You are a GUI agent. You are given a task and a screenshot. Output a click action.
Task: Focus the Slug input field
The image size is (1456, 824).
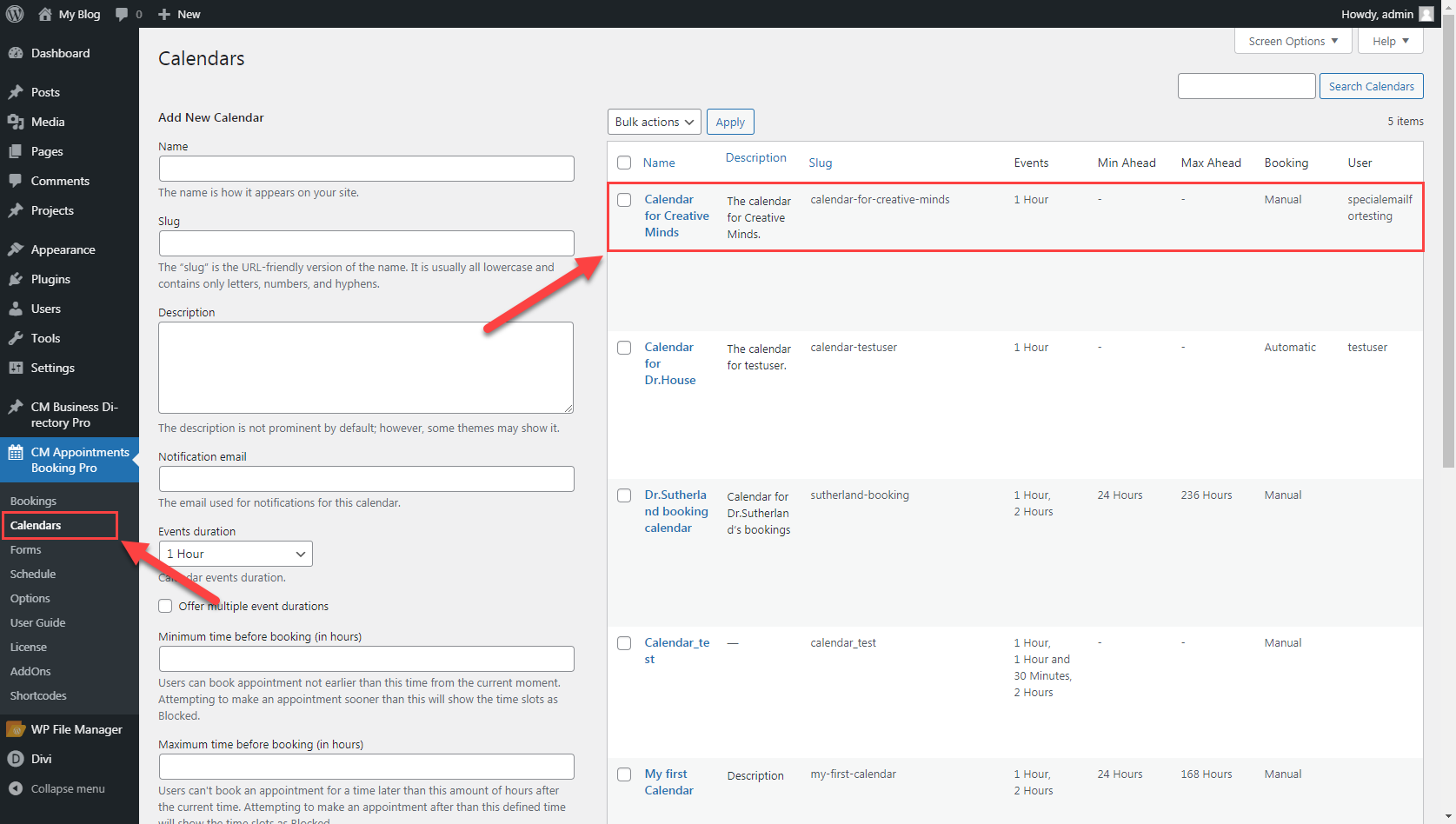click(x=367, y=243)
